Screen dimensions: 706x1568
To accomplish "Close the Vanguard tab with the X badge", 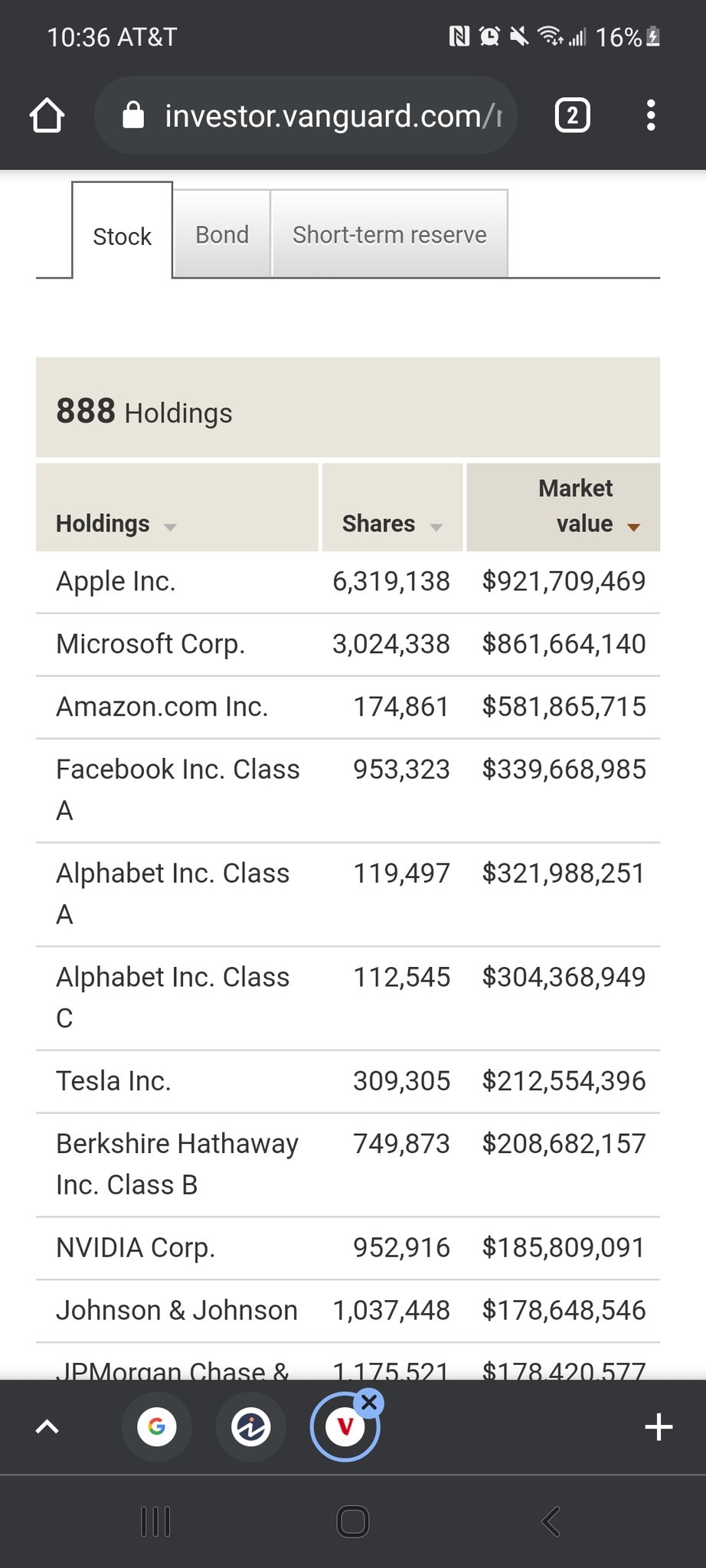I will (x=370, y=1403).
